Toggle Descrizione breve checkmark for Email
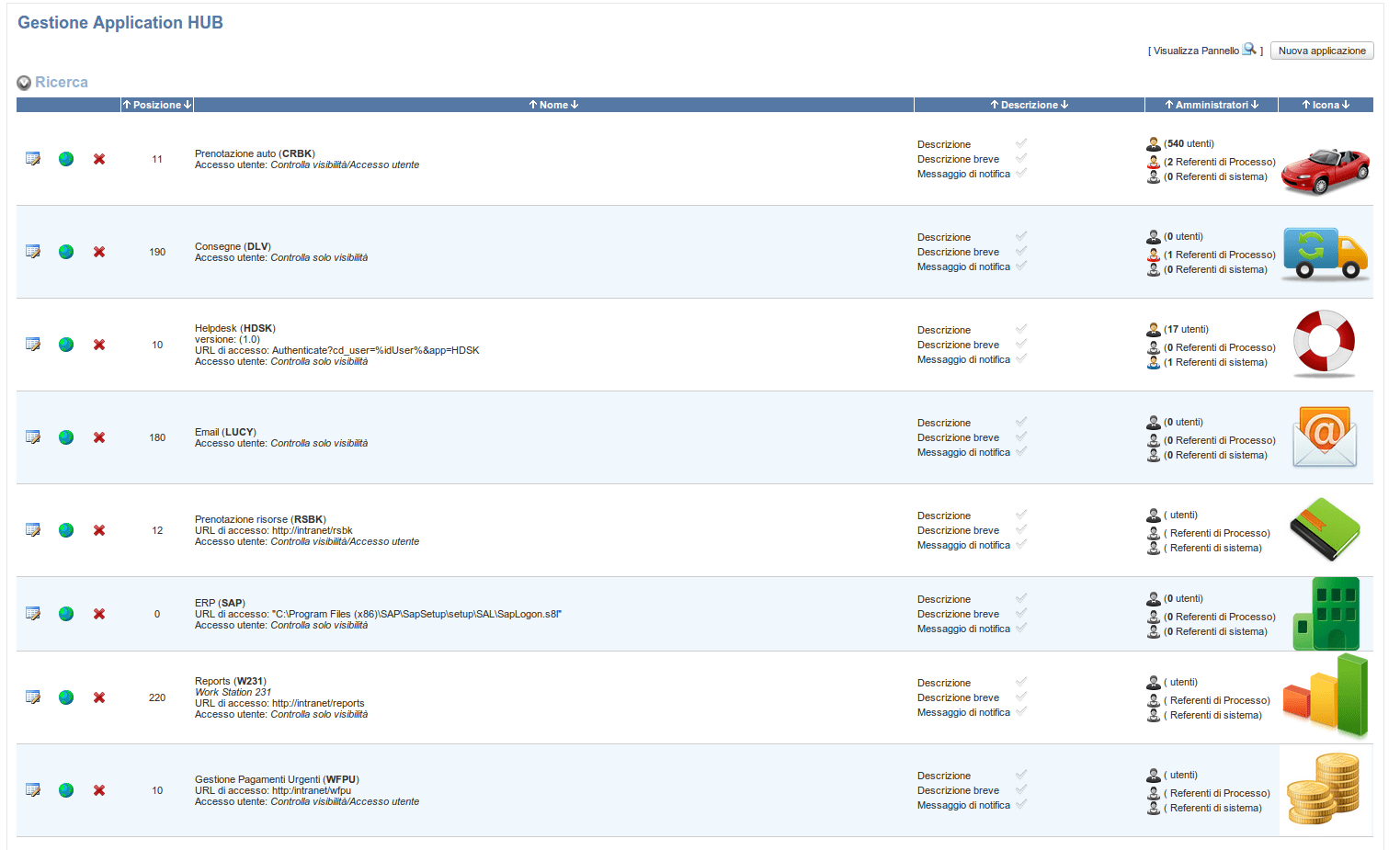This screenshot has width=1400, height=850. (x=1021, y=436)
